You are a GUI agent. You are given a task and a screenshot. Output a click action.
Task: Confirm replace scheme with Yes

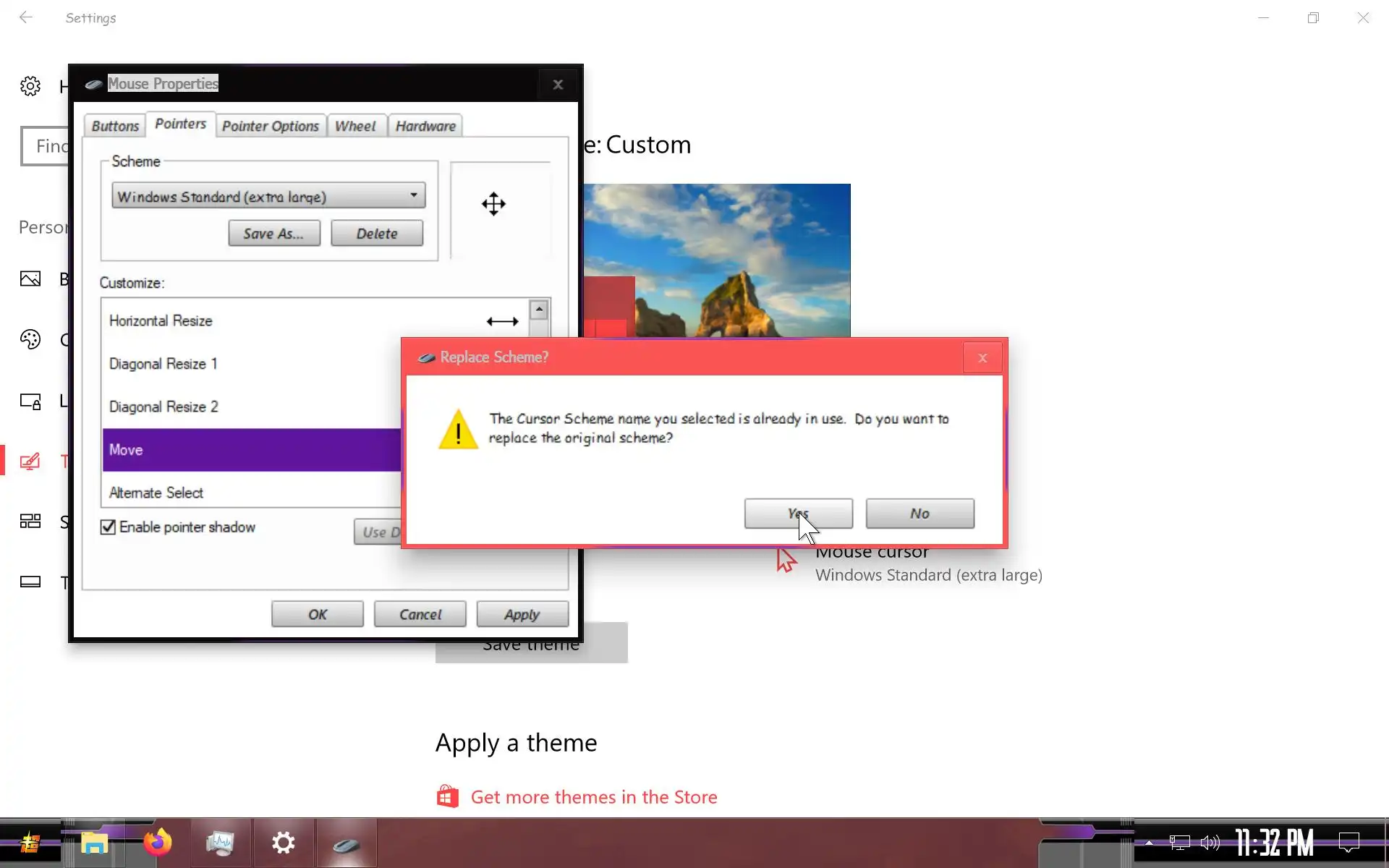point(798,514)
